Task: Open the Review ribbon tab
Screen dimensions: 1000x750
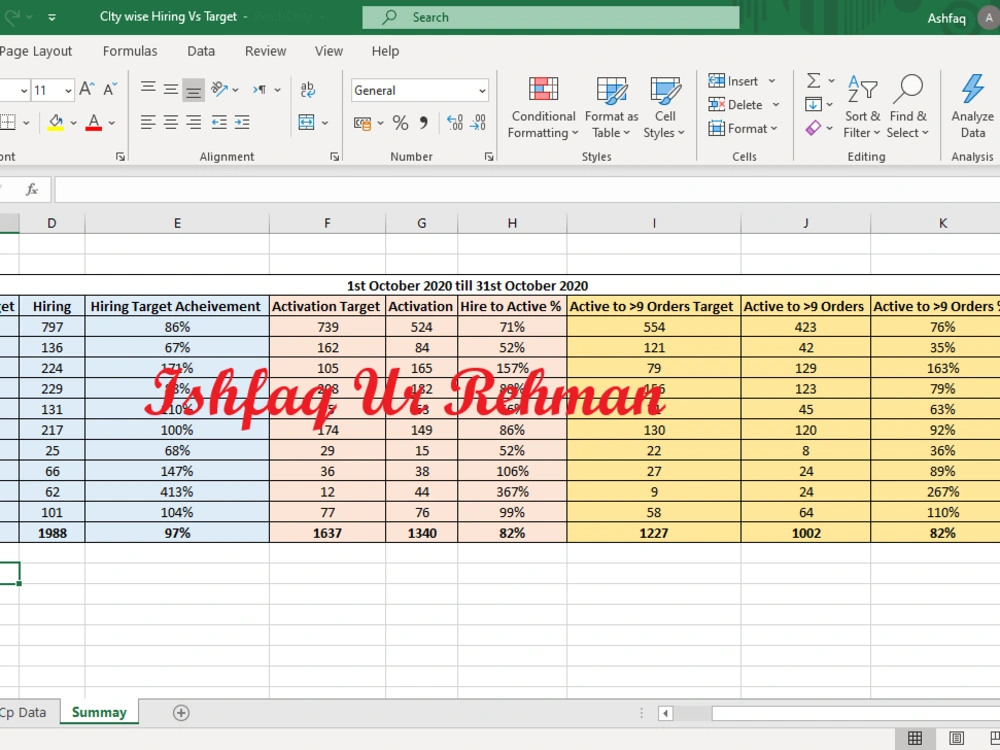Action: (x=265, y=51)
